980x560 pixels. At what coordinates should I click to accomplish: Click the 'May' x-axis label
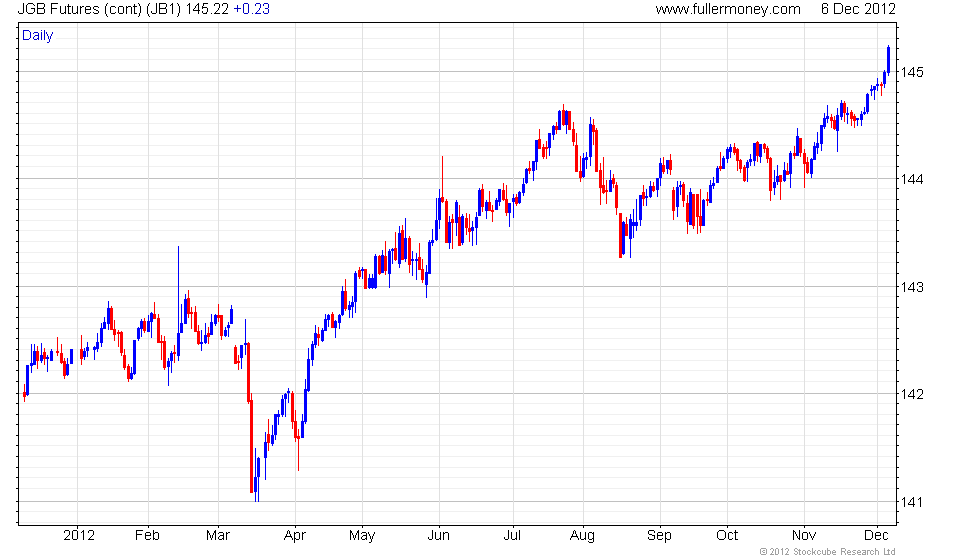pyautogui.click(x=362, y=536)
